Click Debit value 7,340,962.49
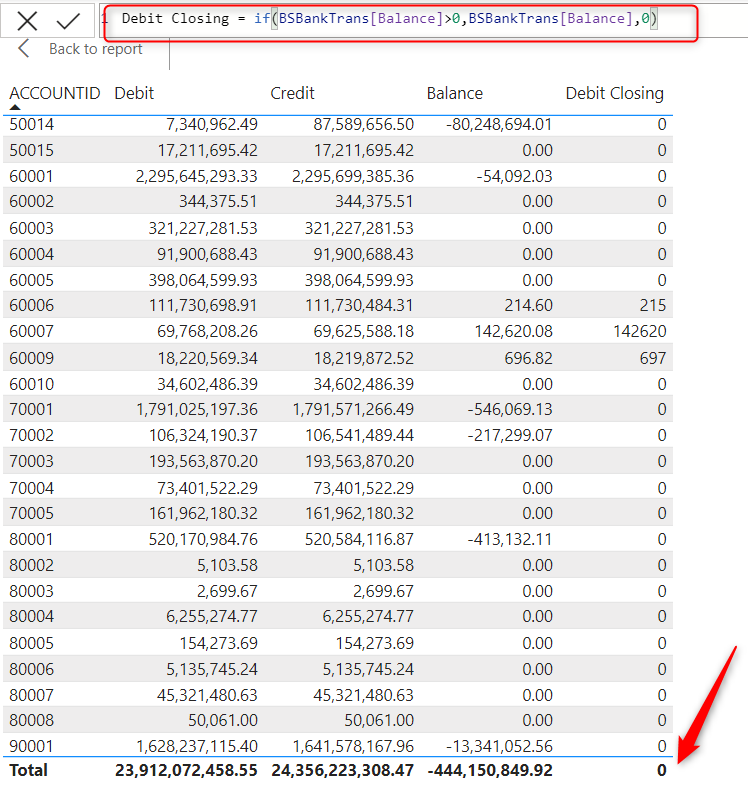Screen dimensions: 748x786 tap(212, 124)
